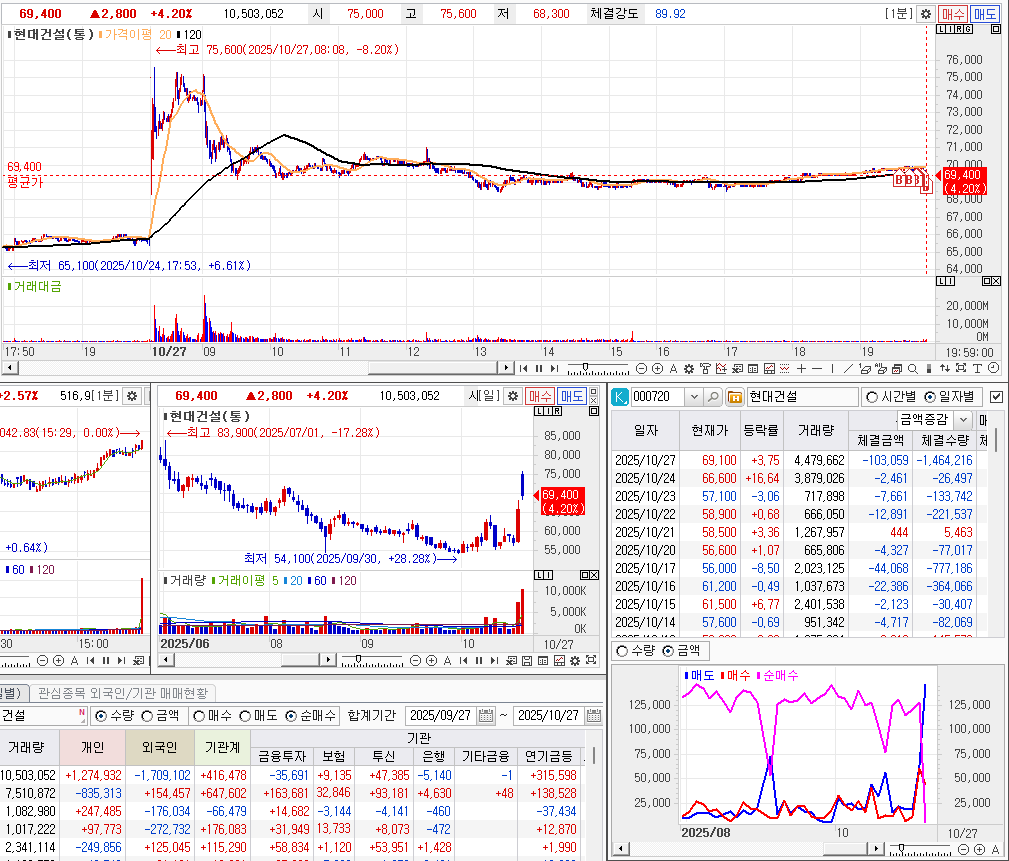1009x861 pixels.
Task: Switch to 관심종목 외국인/기관 매매현황 tab
Action: (x=123, y=693)
